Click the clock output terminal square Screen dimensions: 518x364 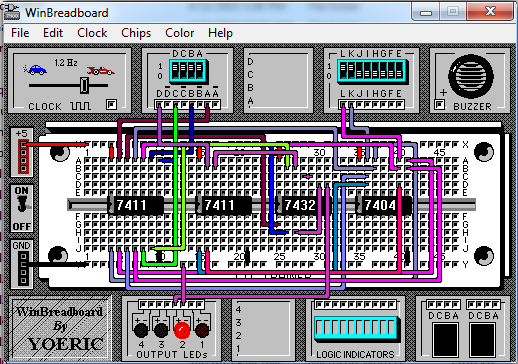111,105
